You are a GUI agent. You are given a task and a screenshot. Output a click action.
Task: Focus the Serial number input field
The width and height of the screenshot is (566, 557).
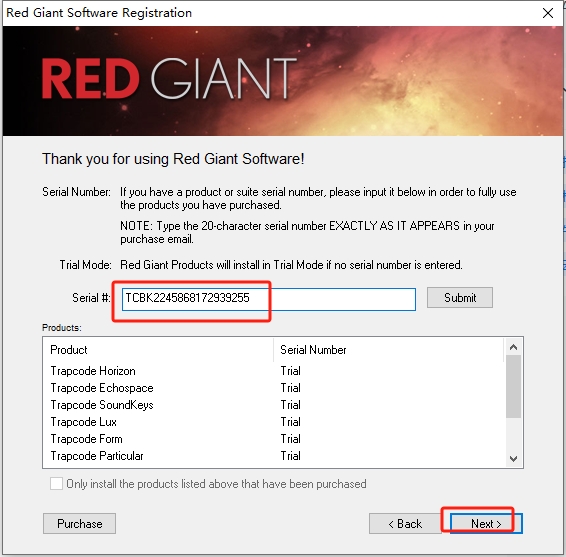269,299
